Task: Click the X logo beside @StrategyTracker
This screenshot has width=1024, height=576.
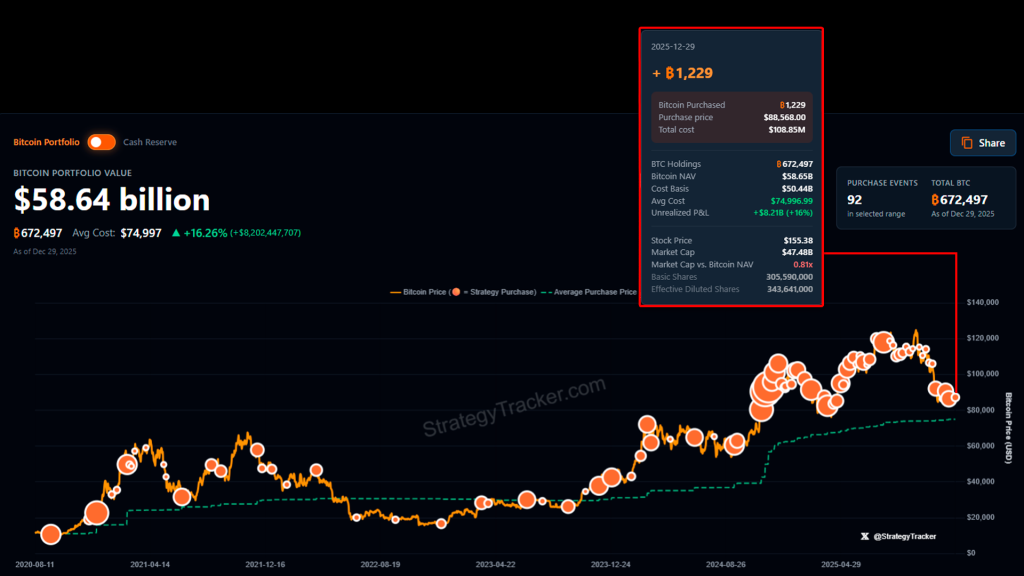Action: [x=864, y=537]
